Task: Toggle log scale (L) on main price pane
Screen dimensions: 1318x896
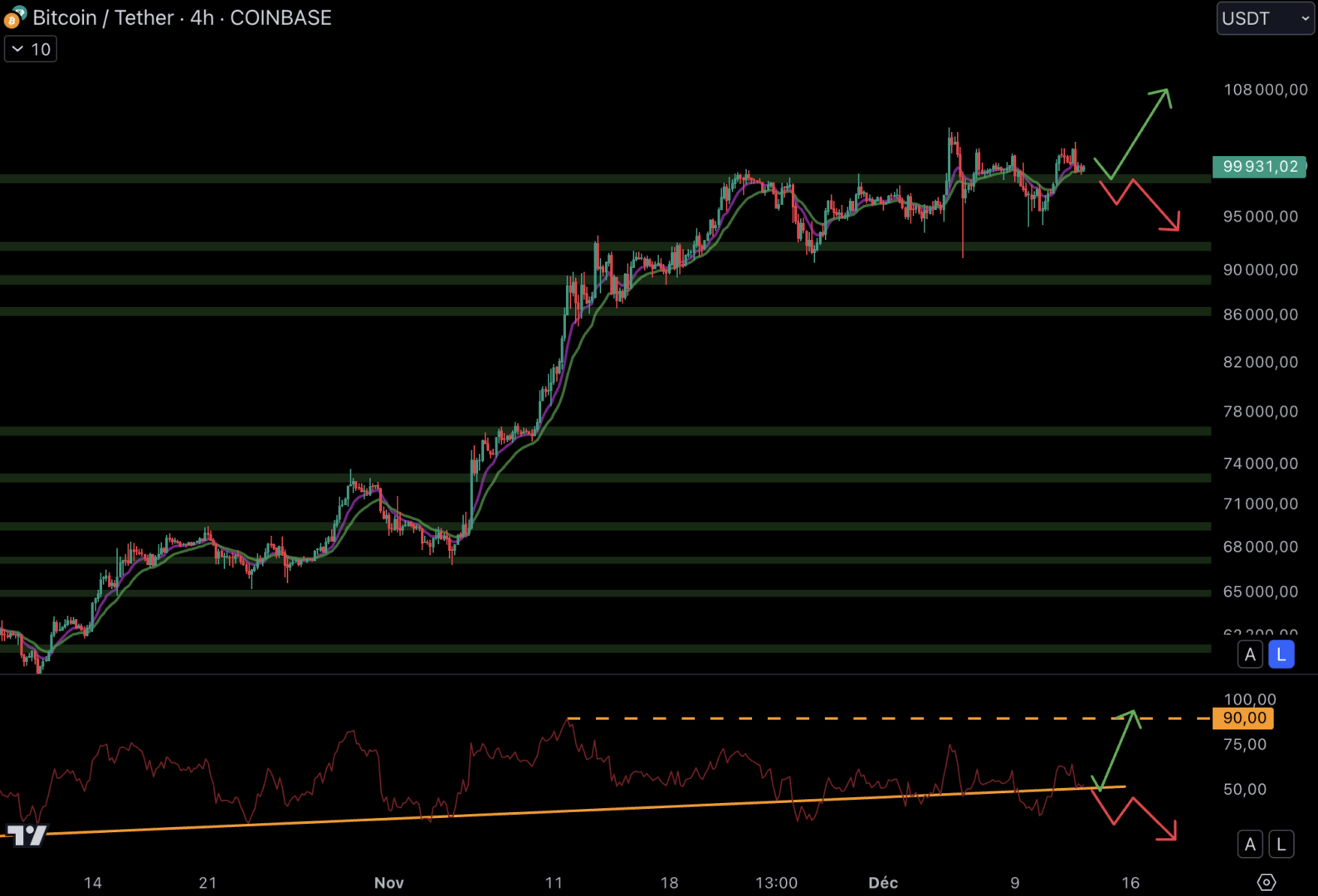Action: (x=1281, y=655)
